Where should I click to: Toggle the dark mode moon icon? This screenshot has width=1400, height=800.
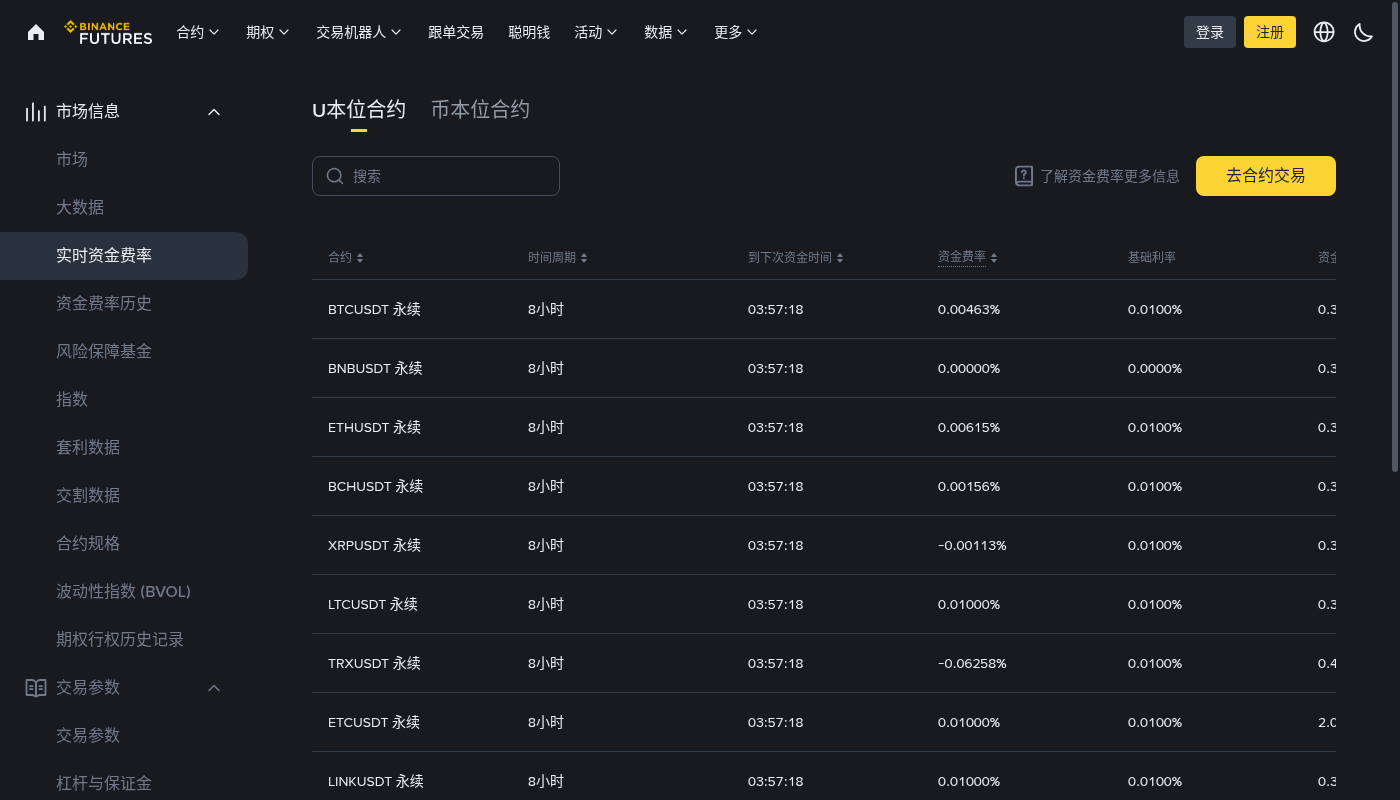pos(1363,32)
